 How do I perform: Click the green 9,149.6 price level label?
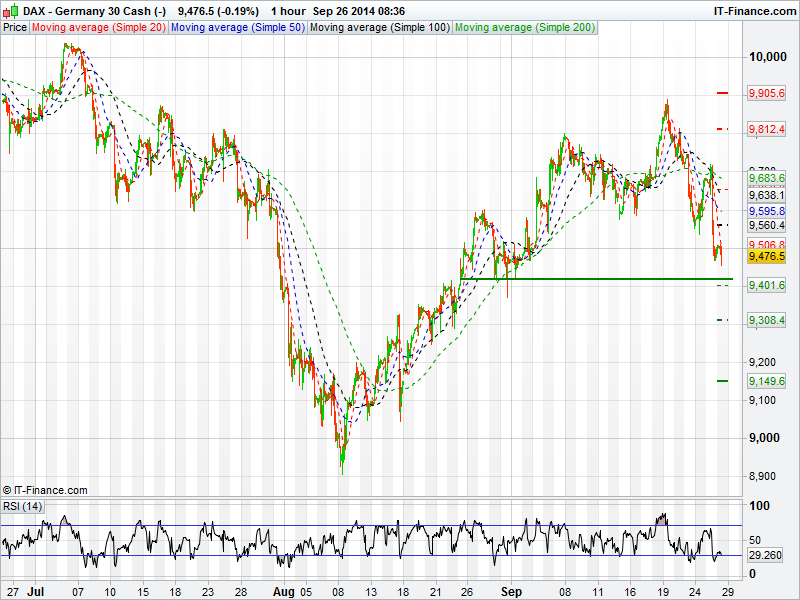point(766,381)
